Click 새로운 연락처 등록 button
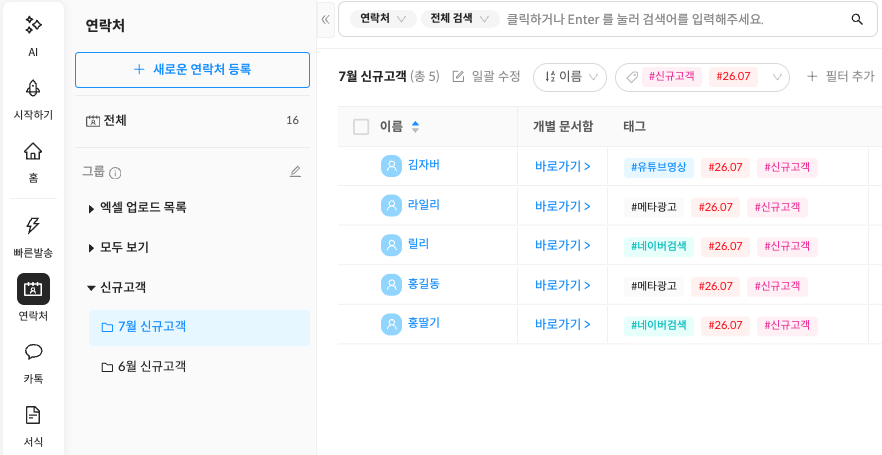This screenshot has height=455, width=882. click(x=192, y=70)
